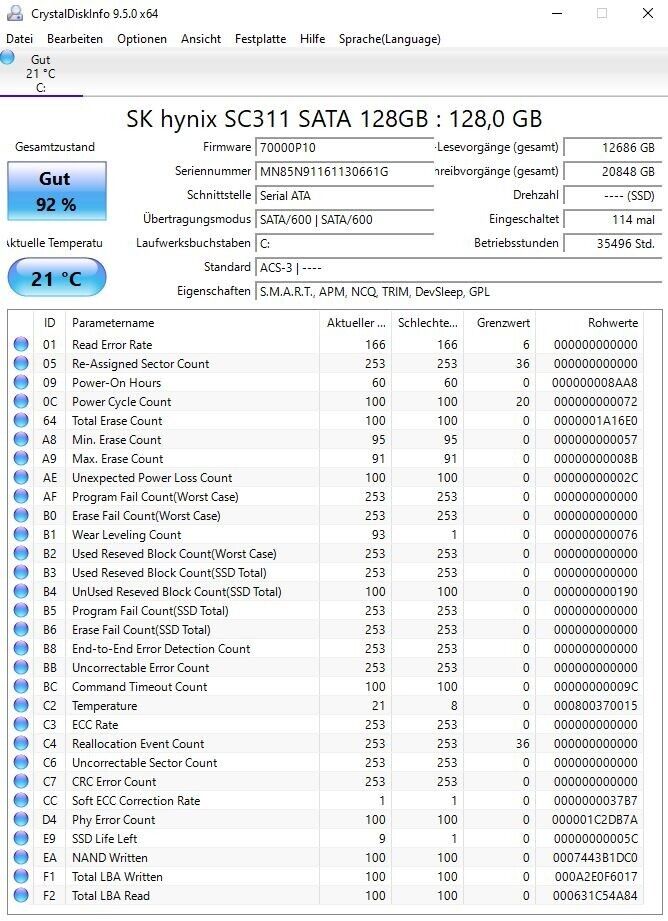668x921 pixels.
Task: Click status orb for Total Erase Count
Action: point(21,420)
